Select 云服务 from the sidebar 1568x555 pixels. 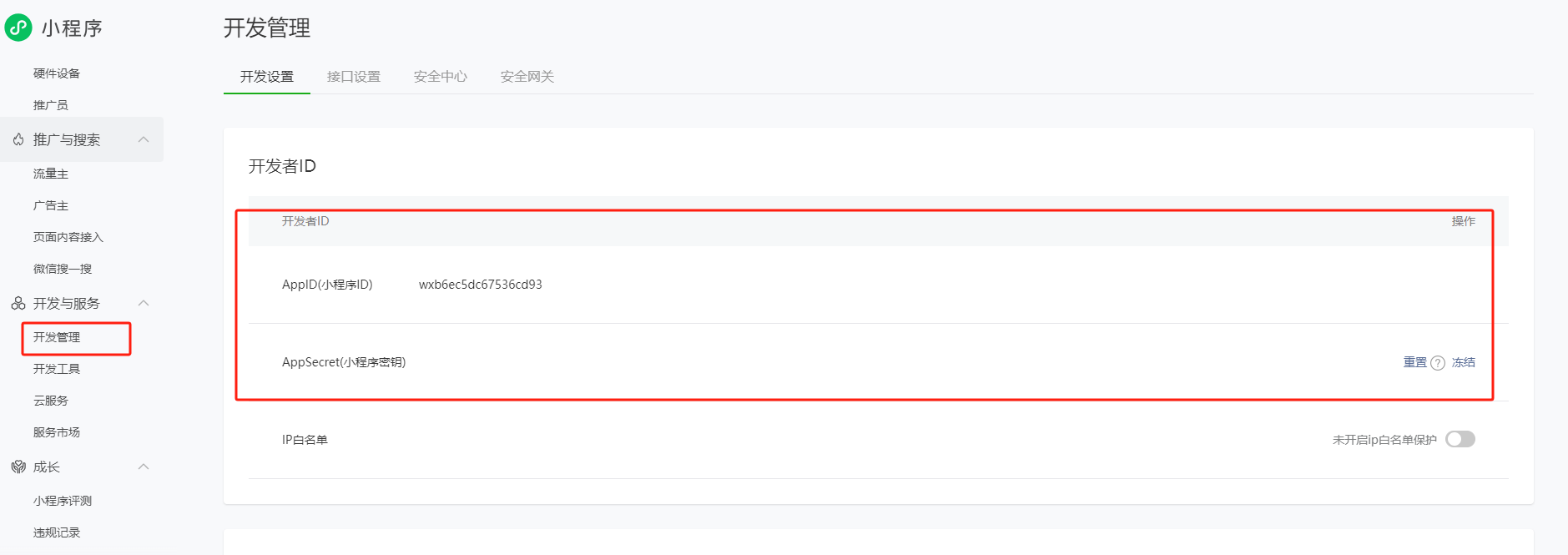tap(51, 401)
